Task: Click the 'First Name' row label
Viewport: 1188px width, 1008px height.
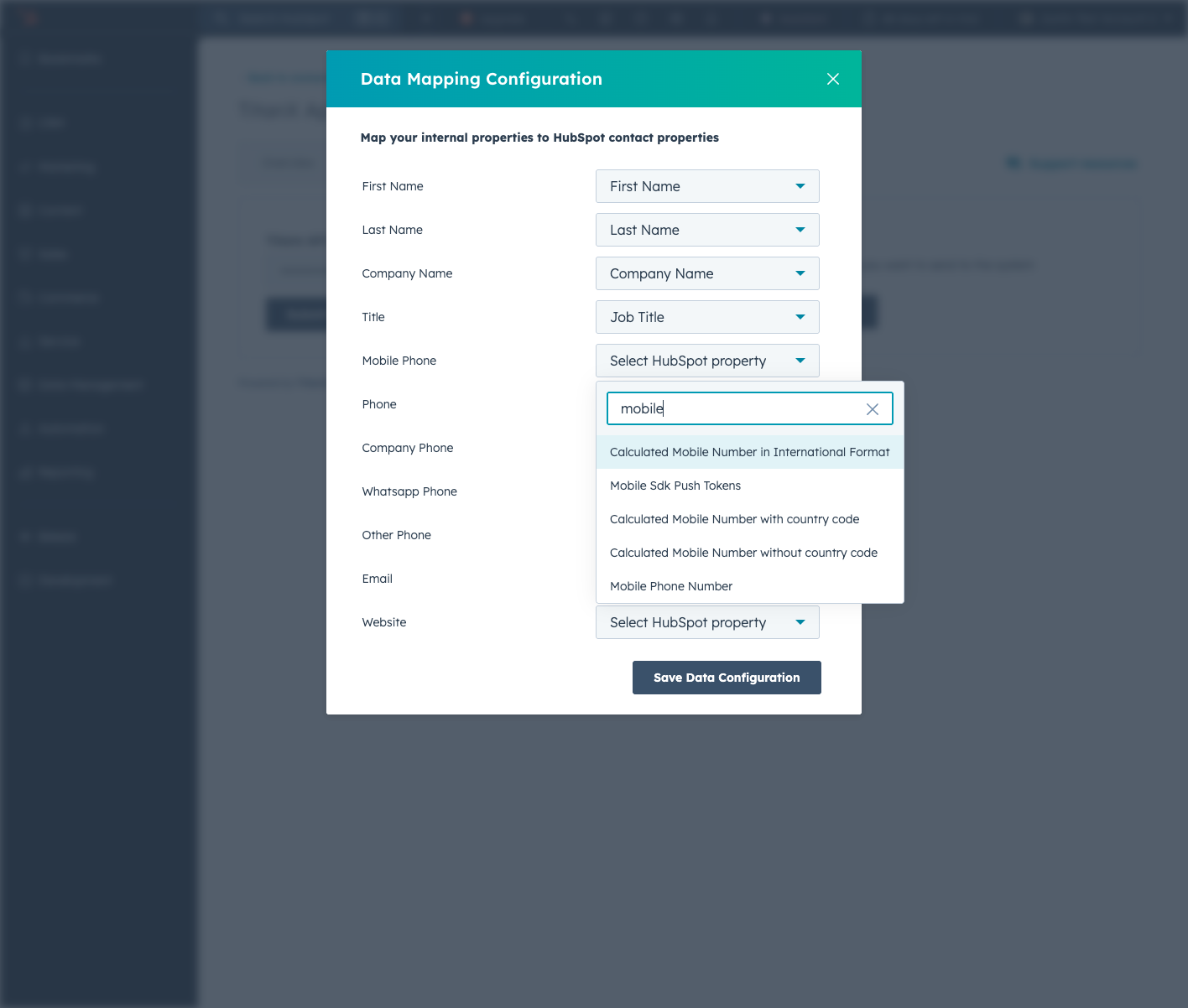Action: (393, 186)
